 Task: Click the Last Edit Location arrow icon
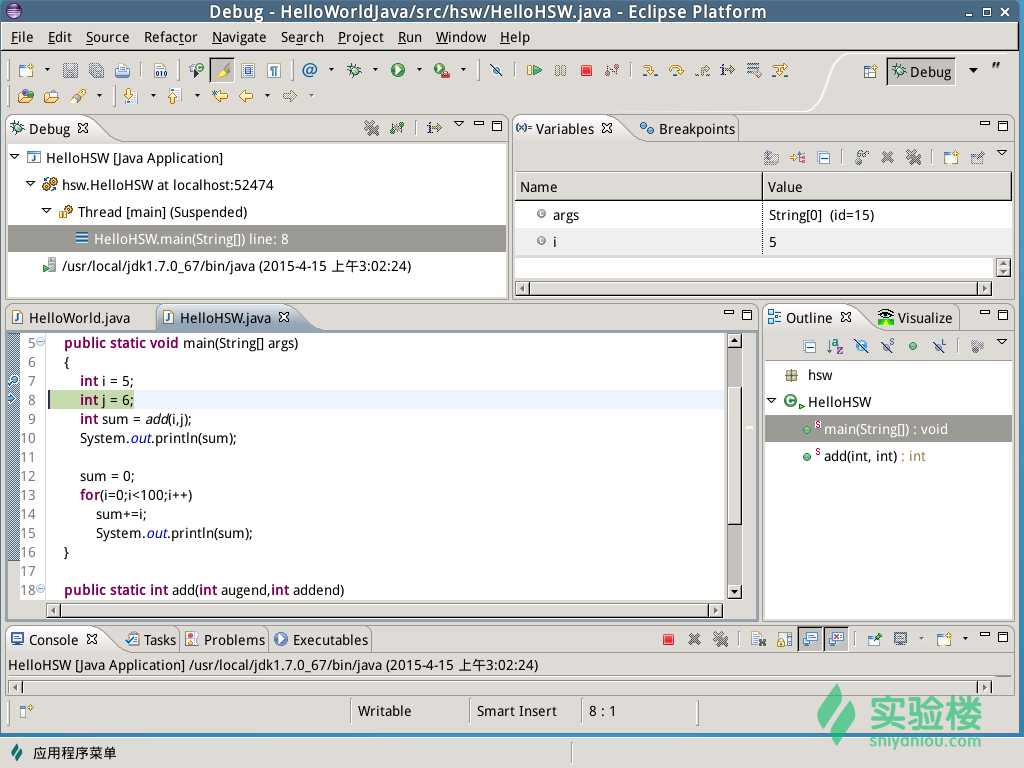click(x=220, y=97)
